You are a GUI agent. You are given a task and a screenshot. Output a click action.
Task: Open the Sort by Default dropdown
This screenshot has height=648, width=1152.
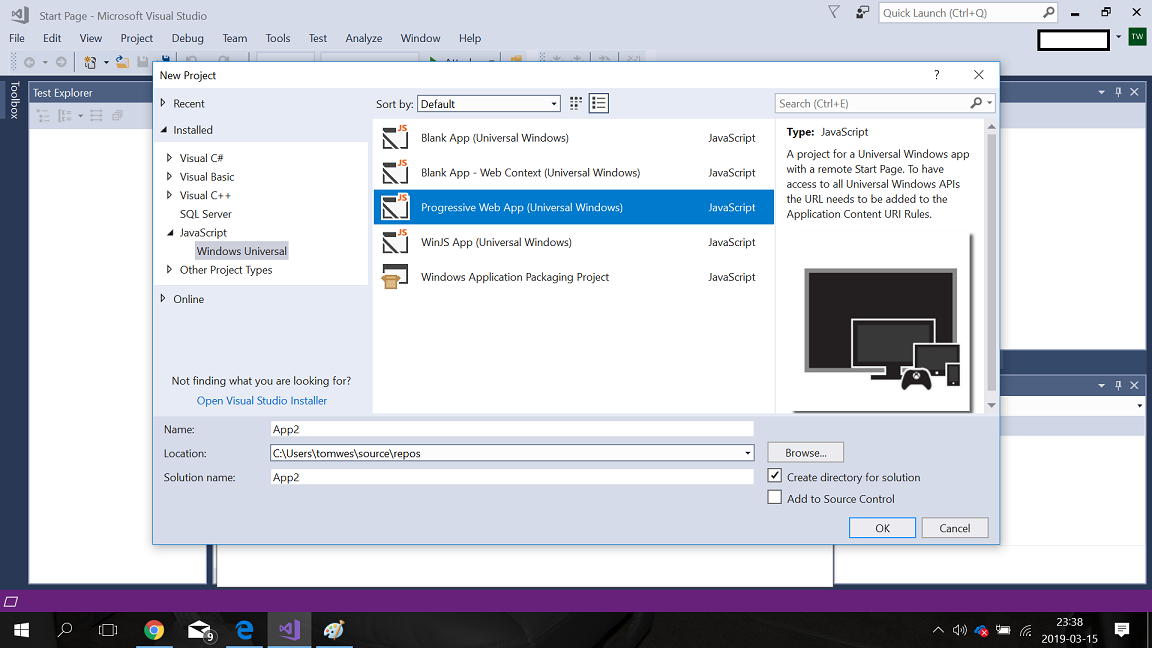pyautogui.click(x=489, y=104)
